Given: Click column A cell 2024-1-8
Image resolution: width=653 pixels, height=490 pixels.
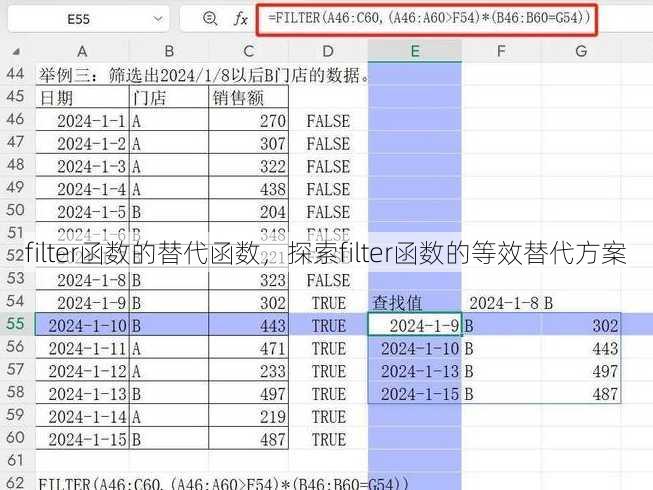Looking at the screenshot, I should click(82, 280).
